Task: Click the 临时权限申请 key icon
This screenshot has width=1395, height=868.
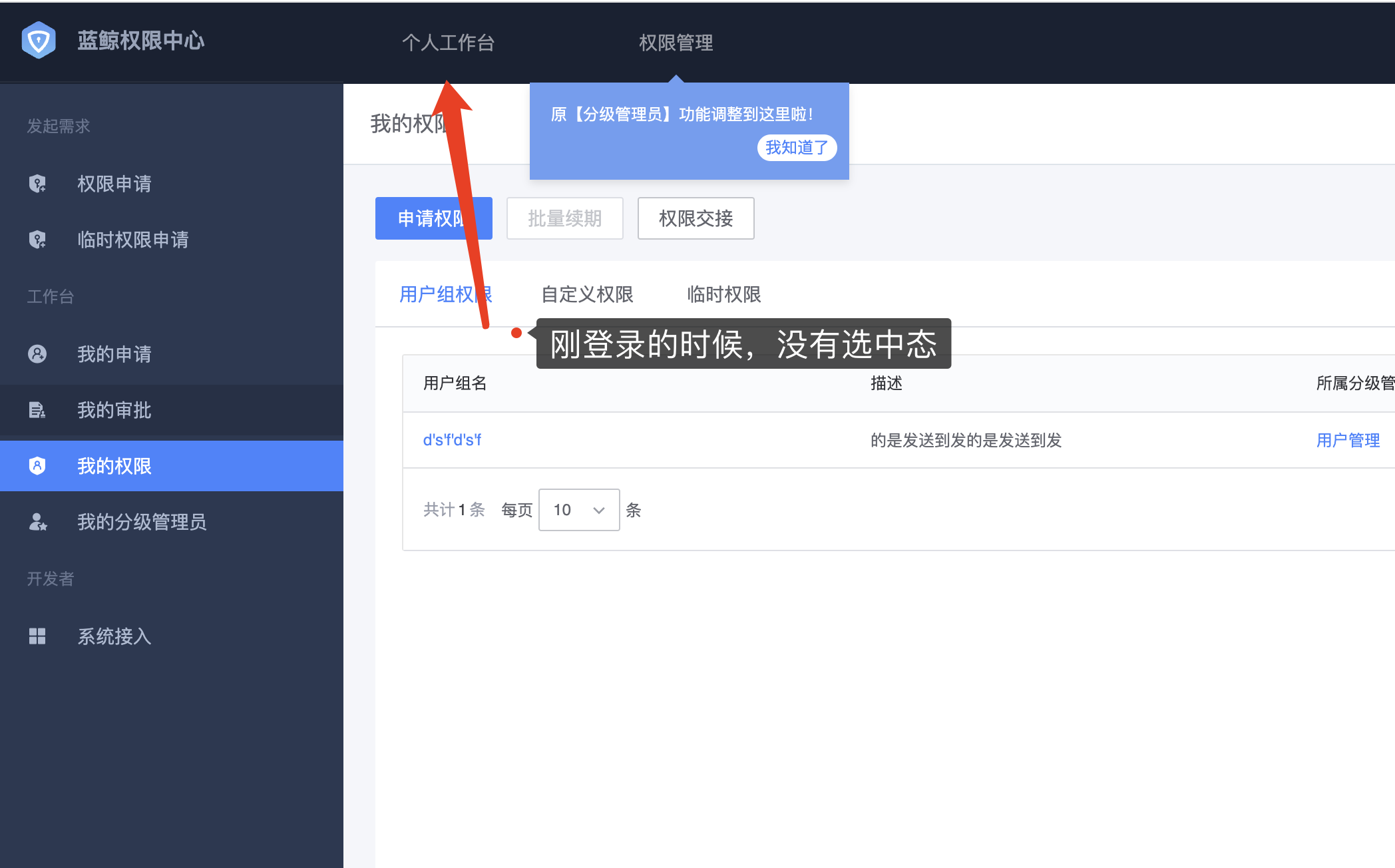Action: (x=37, y=240)
